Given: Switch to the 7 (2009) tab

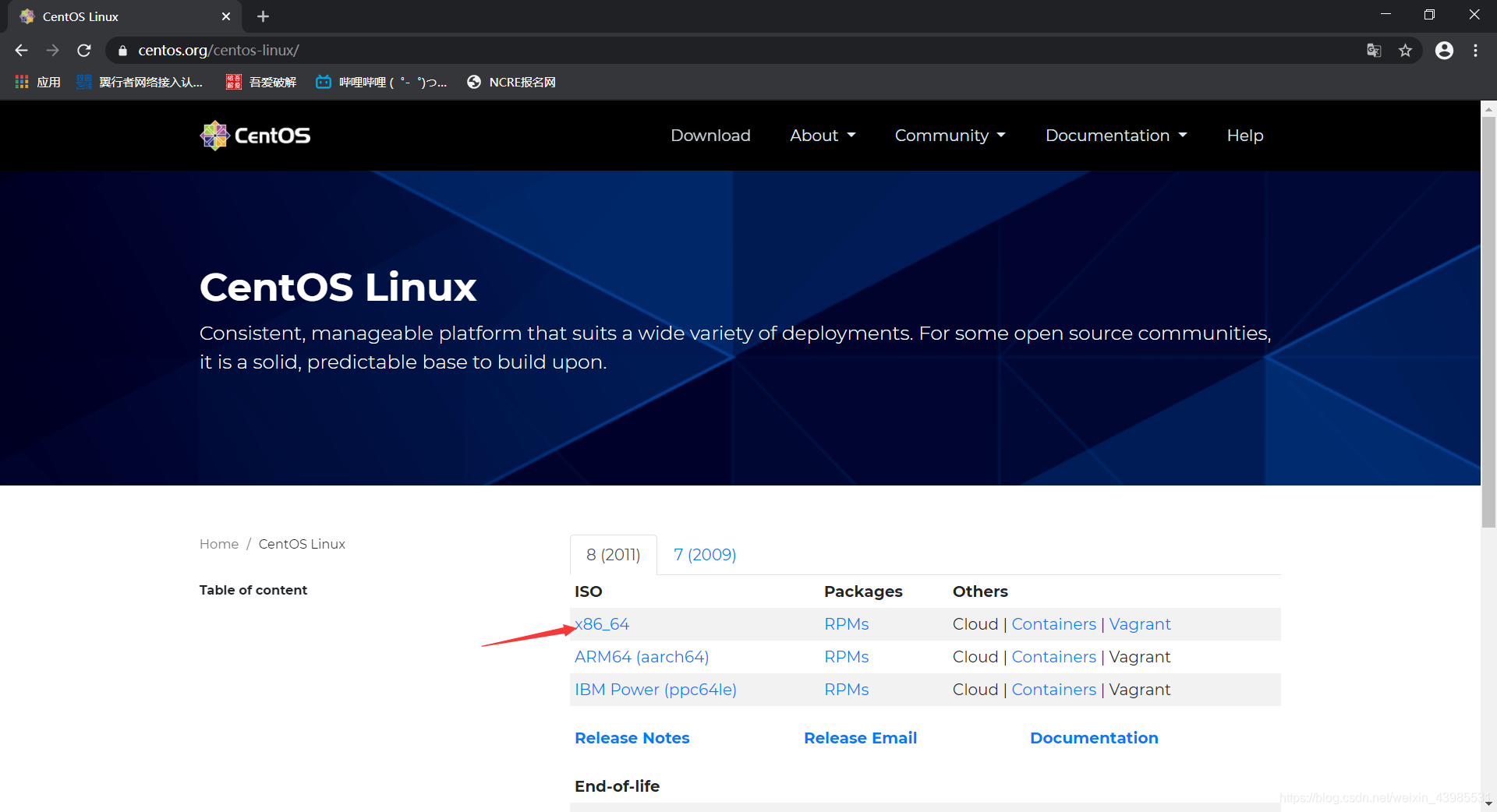Looking at the screenshot, I should point(705,555).
